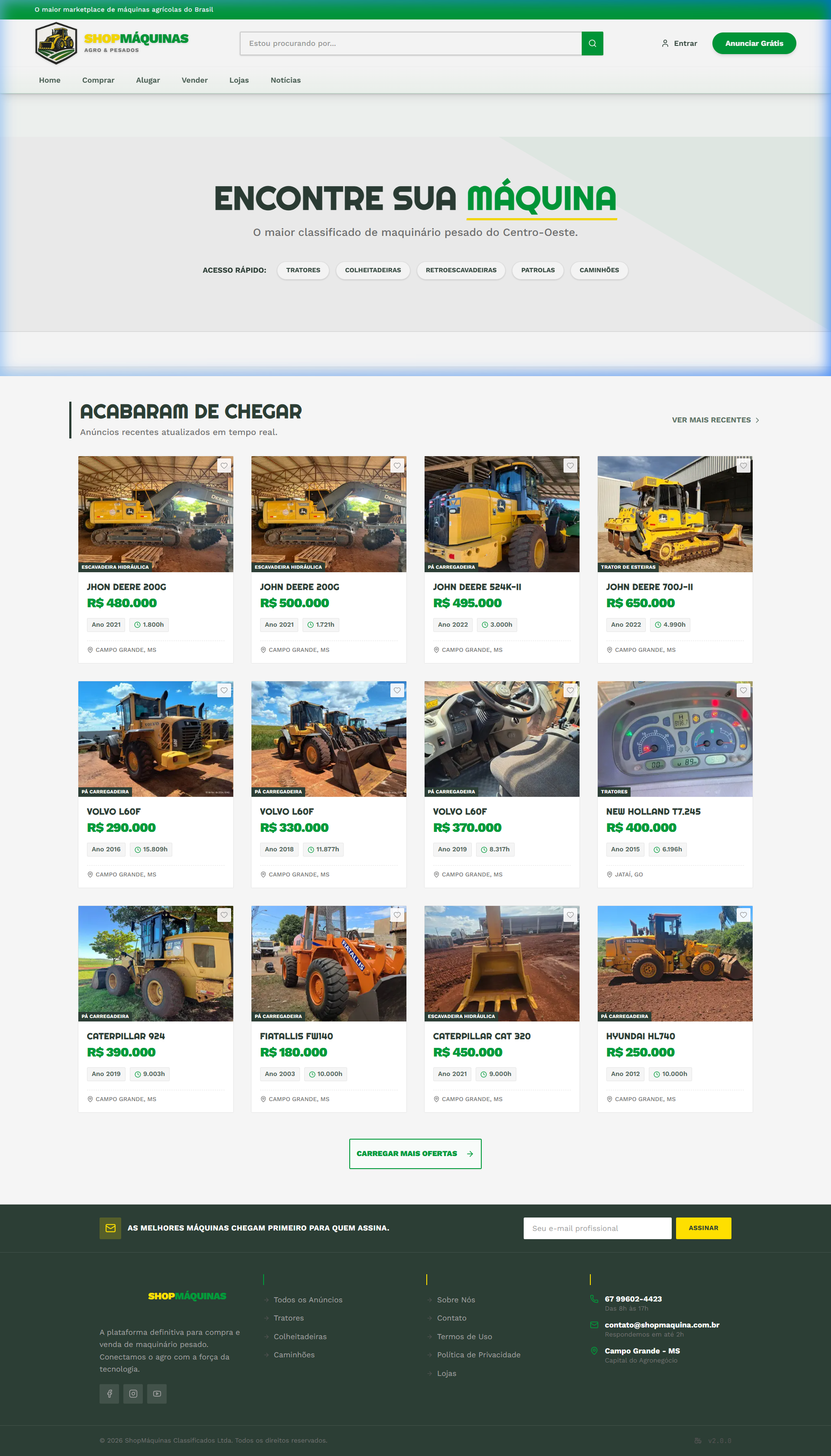Click the Anunciar Grátis button
This screenshot has height=1456, width=831.
click(754, 43)
